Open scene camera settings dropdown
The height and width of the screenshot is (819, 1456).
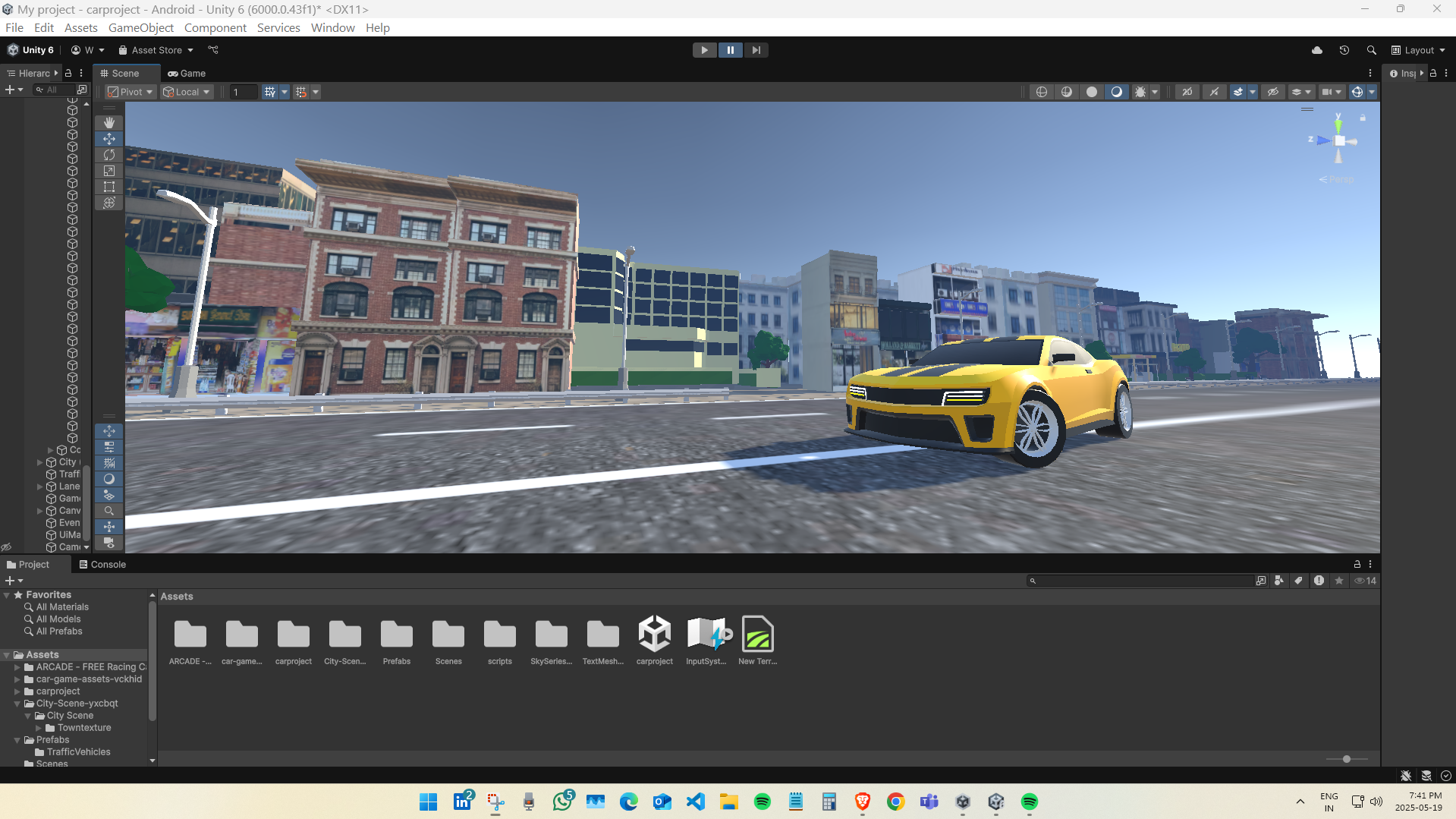click(1332, 92)
